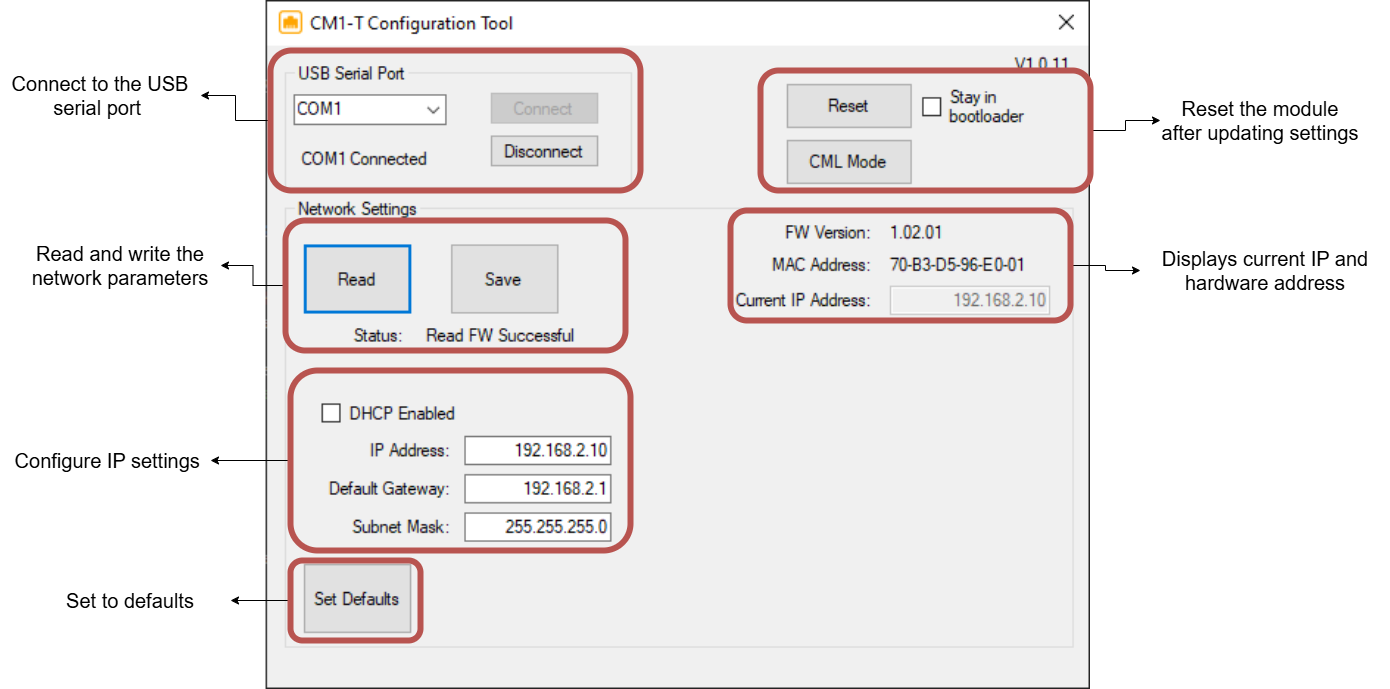Click the Read FW Successful status text
Viewport: 1390px width, 689px height.
(x=500, y=336)
